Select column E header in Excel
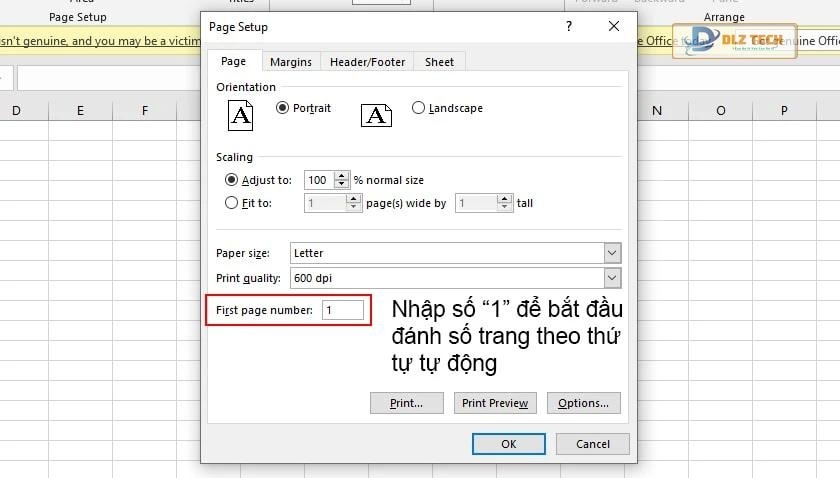Viewport: 840px width, 478px height. click(80, 110)
